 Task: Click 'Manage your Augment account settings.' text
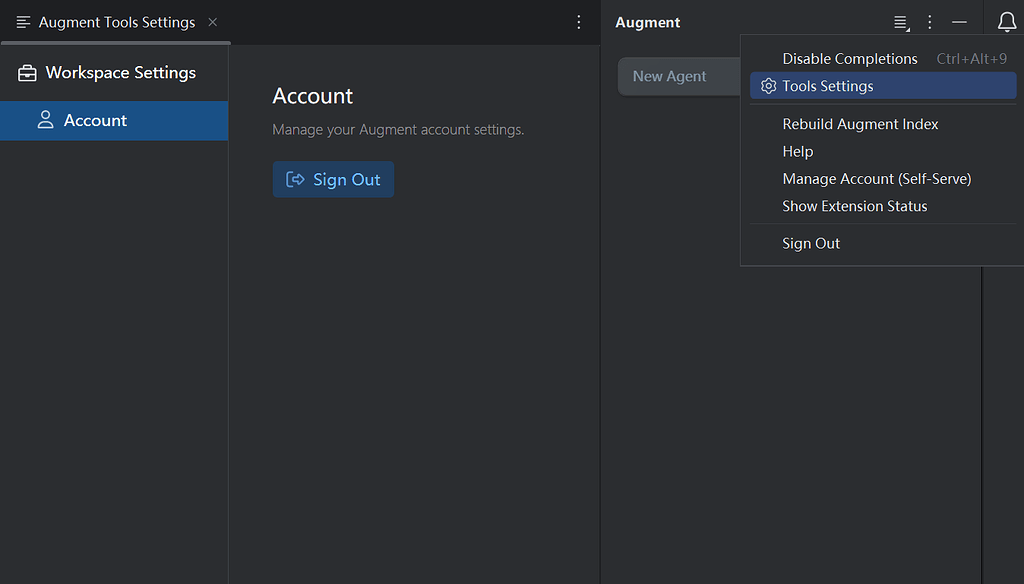click(x=398, y=130)
